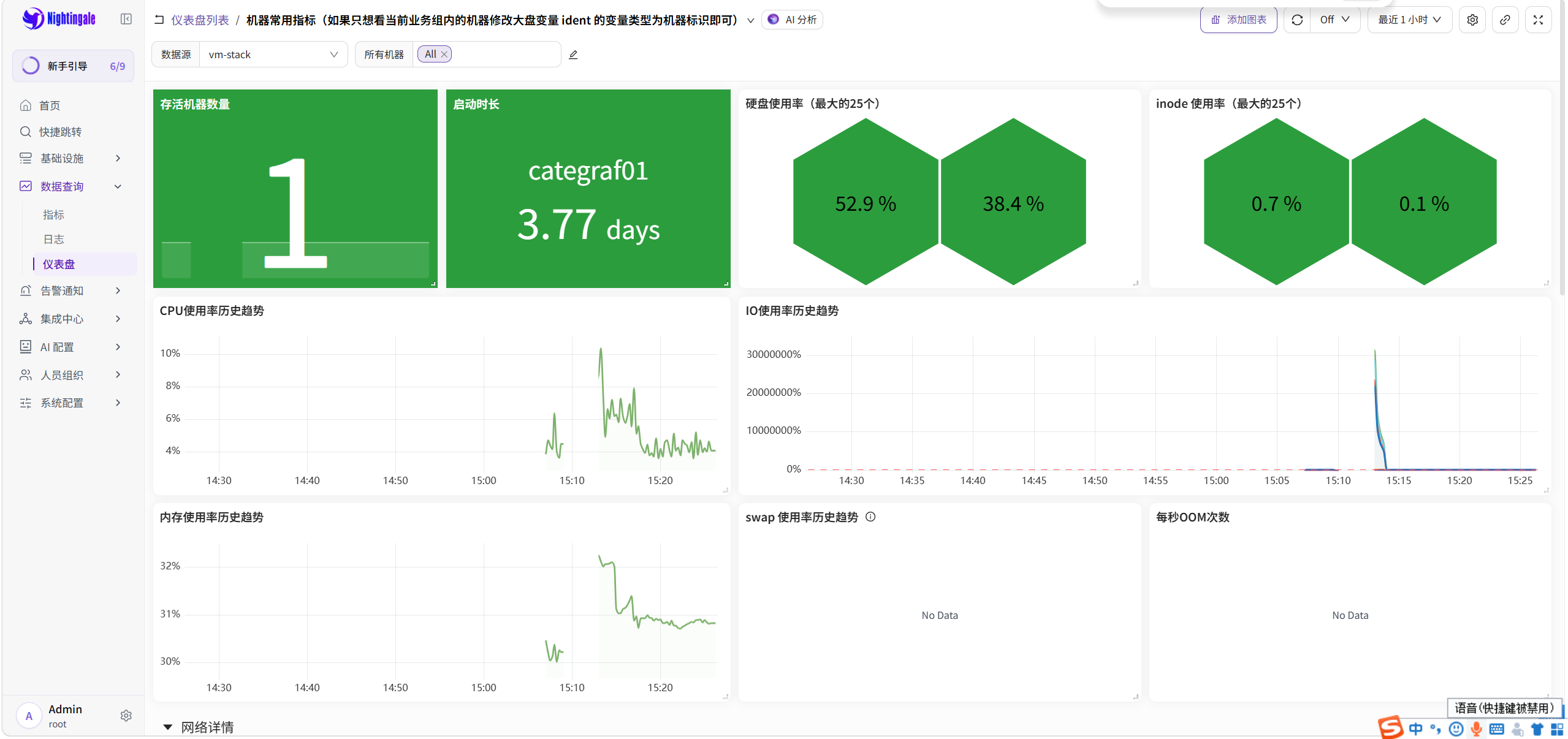1568x739 pixels.
Task: Collapse the sidebar with the fold icon
Action: click(x=126, y=19)
